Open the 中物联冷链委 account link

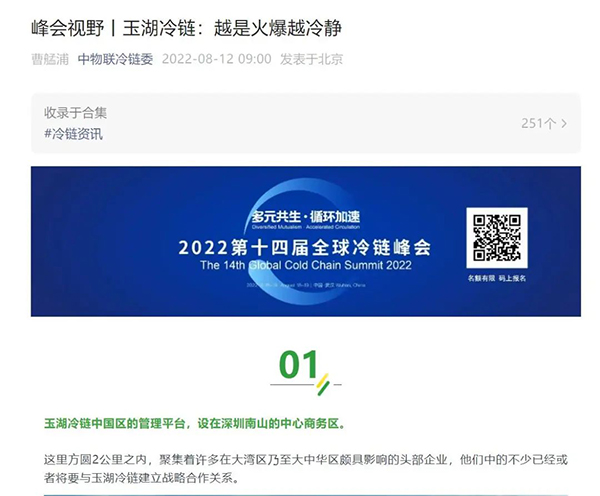[115, 59]
